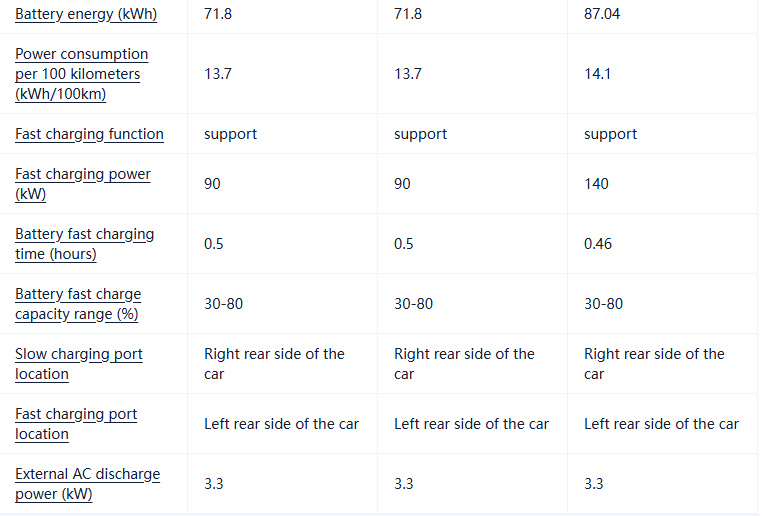
Task: Click the first model's 71.8 battery energy cell
Action: pyautogui.click(x=218, y=15)
